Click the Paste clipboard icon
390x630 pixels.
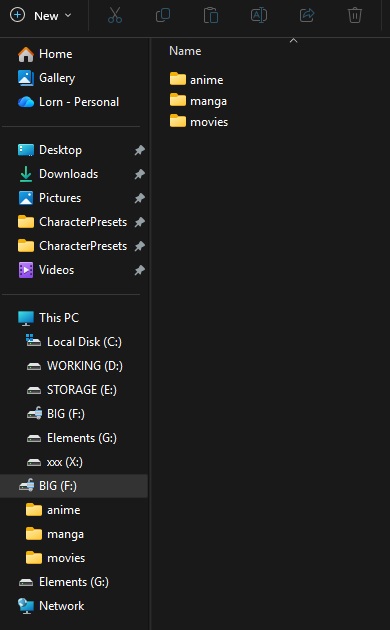[210, 16]
